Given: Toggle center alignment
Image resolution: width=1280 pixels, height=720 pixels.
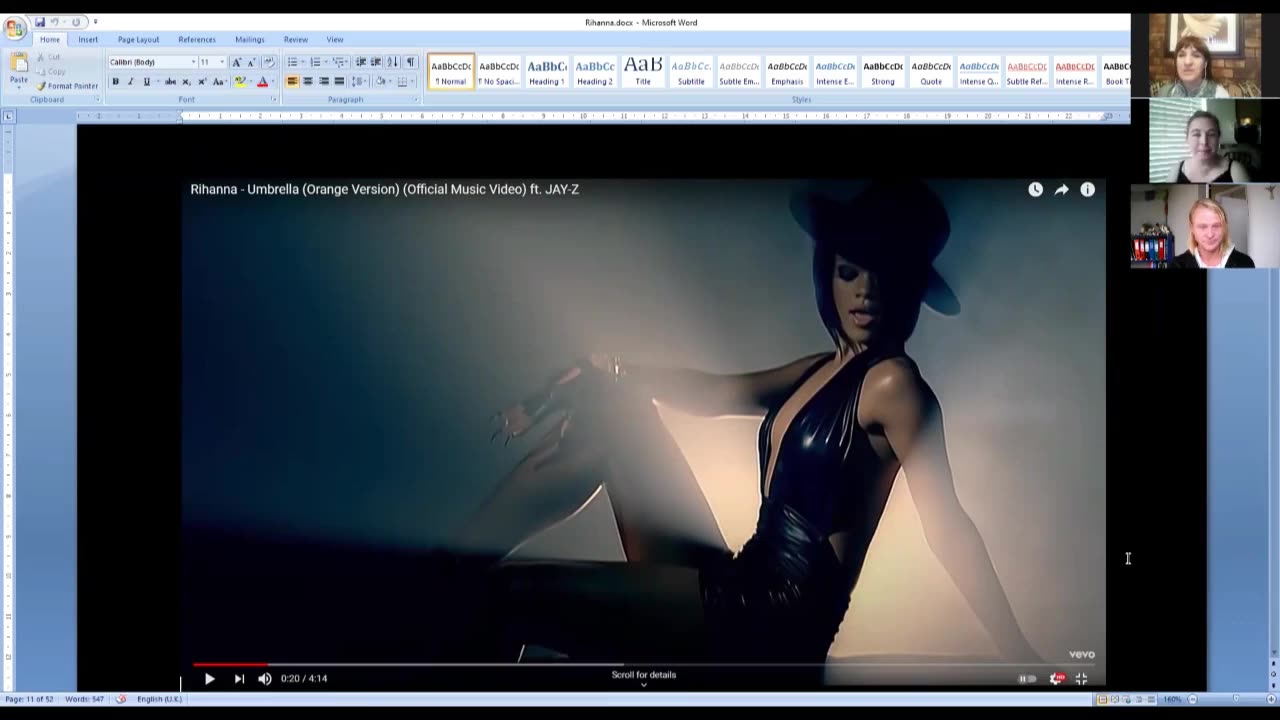Looking at the screenshot, I should pyautogui.click(x=308, y=82).
